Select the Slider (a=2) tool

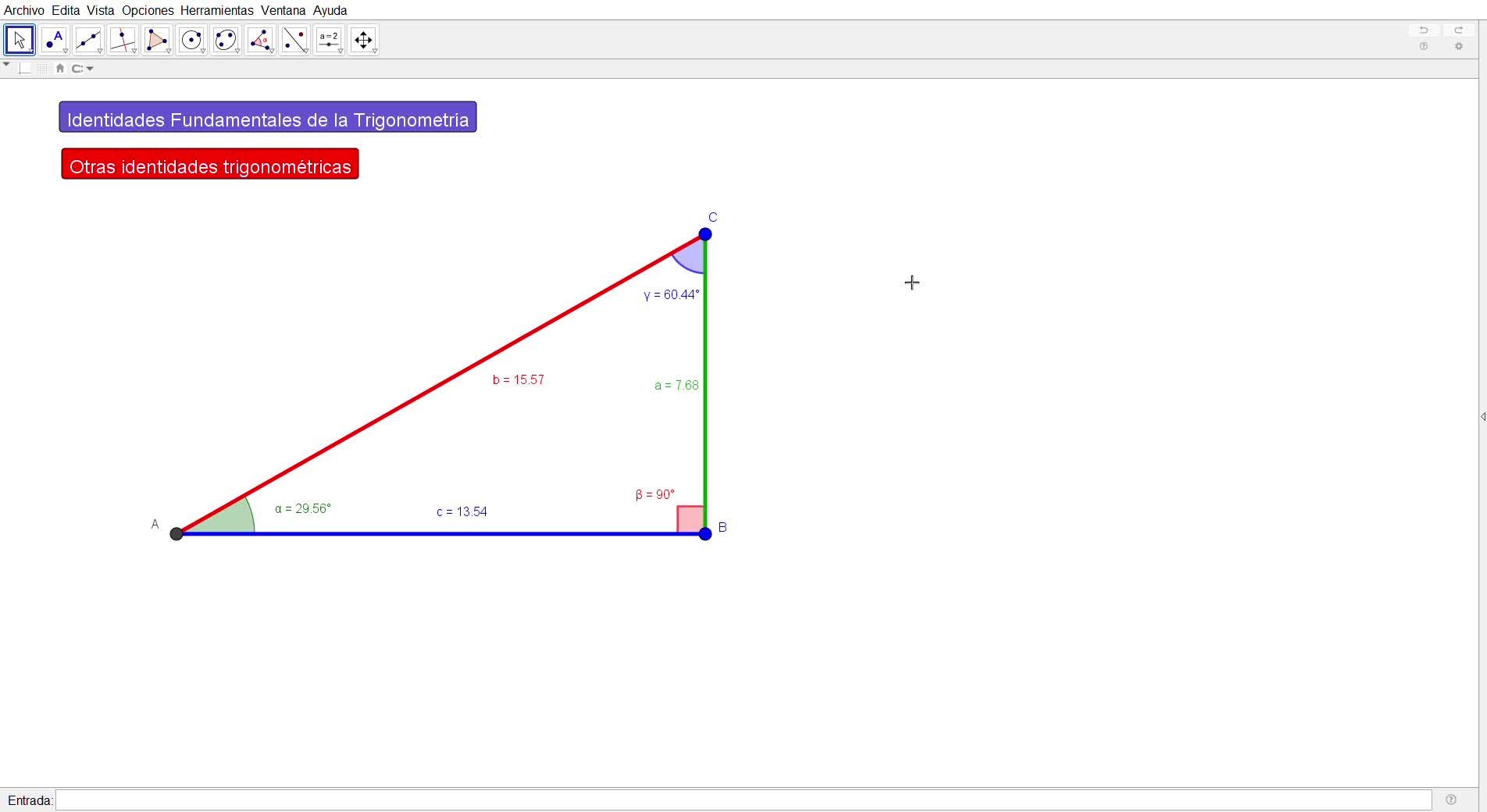[x=329, y=40]
